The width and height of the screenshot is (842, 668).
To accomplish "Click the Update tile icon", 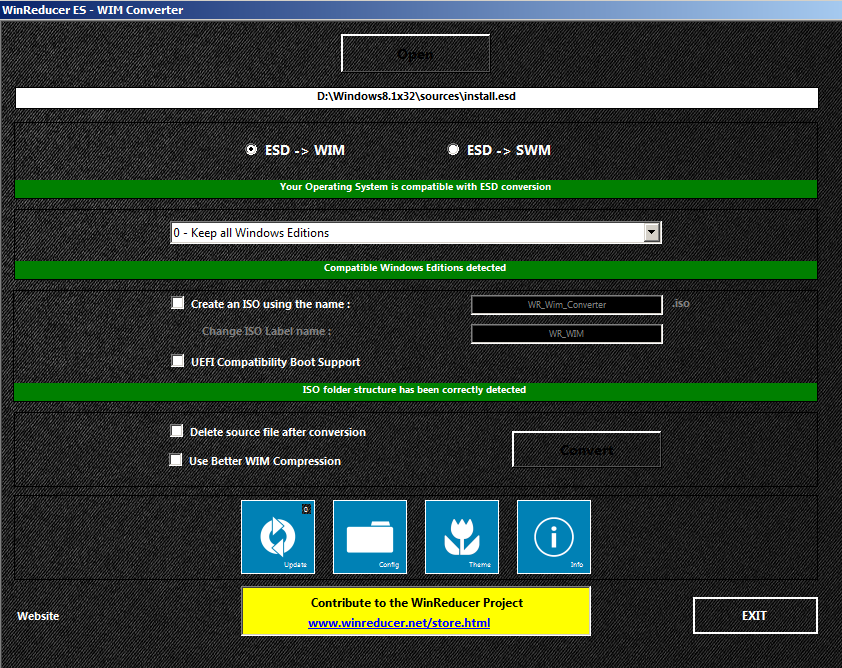I will click(x=278, y=536).
